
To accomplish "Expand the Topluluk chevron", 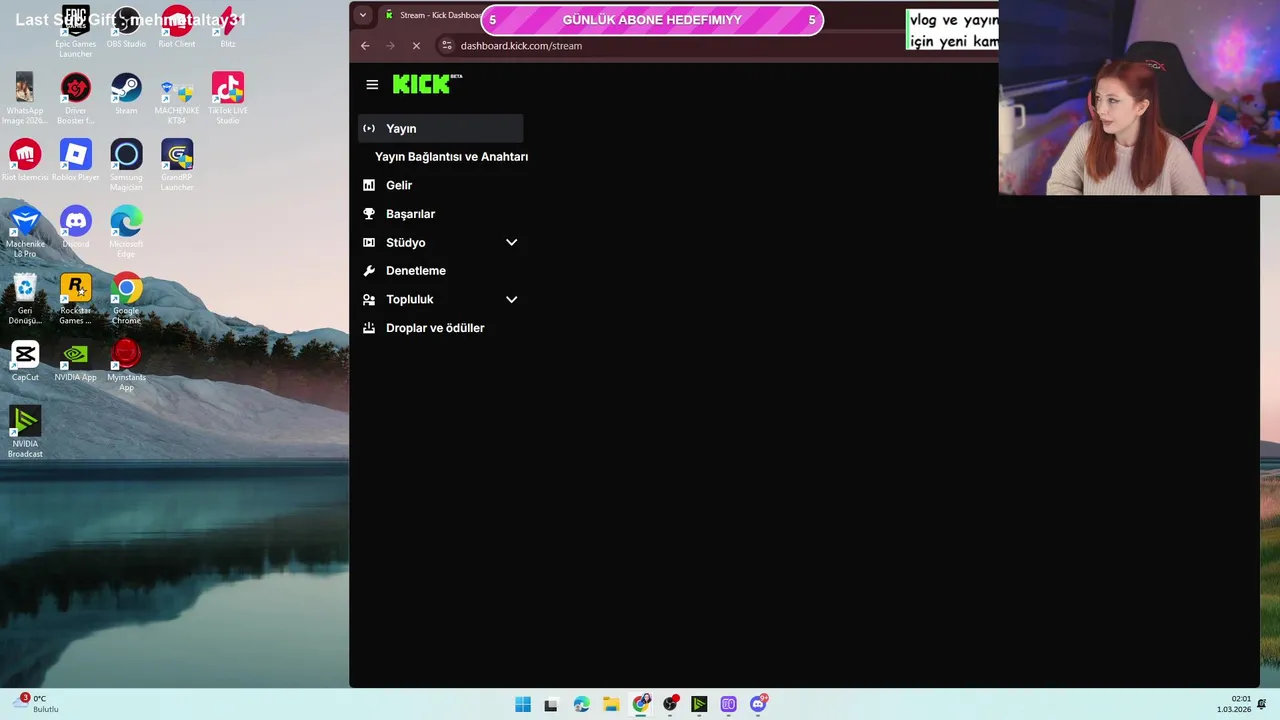I will click(x=511, y=299).
